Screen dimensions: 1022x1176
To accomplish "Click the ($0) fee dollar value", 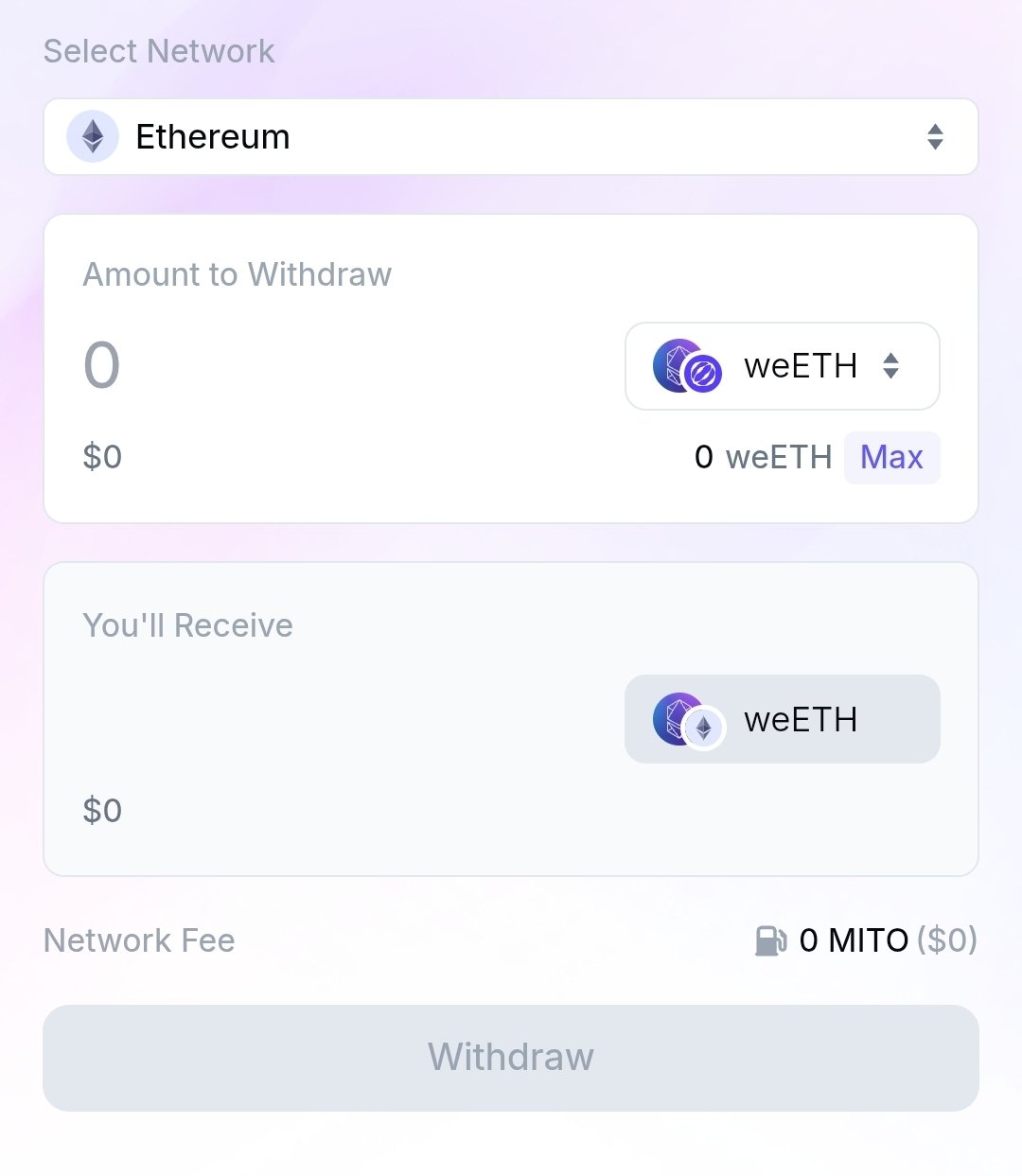I will [x=946, y=940].
